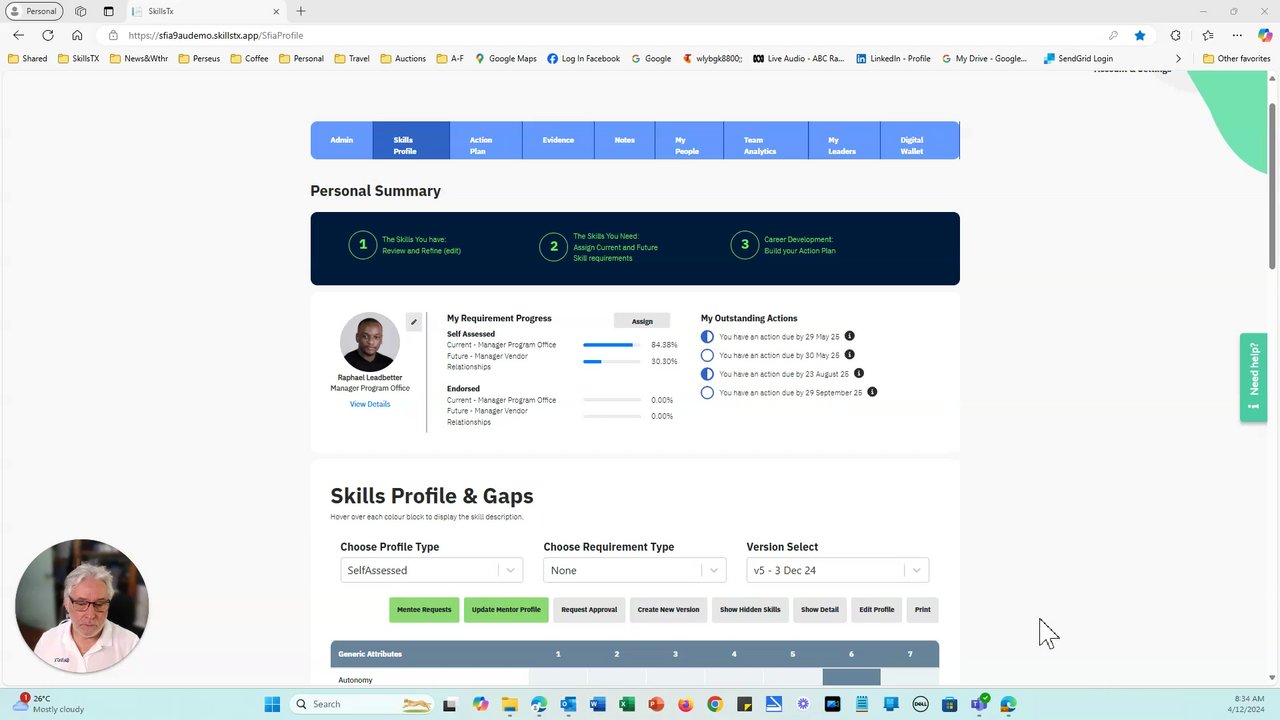
Task: Switch to the My People tab
Action: 689,140
